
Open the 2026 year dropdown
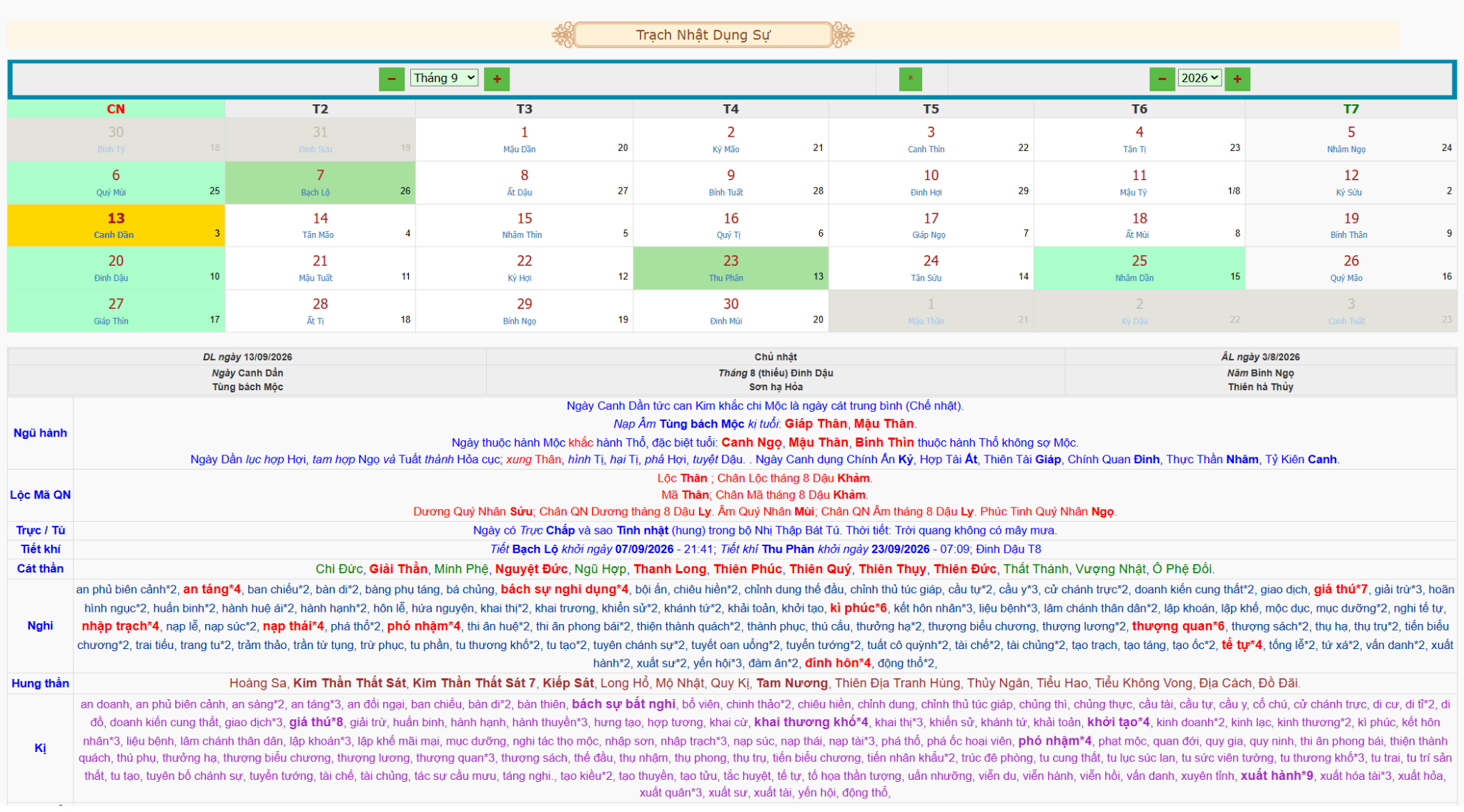click(x=1200, y=78)
